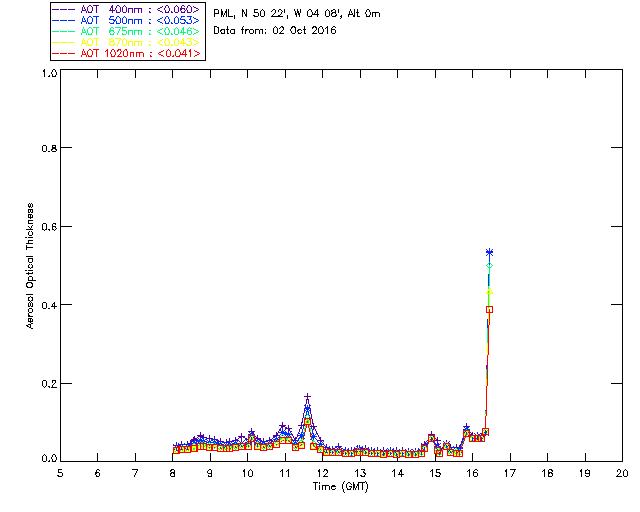Click the x-axis label 12

pyautogui.click(x=322, y=473)
